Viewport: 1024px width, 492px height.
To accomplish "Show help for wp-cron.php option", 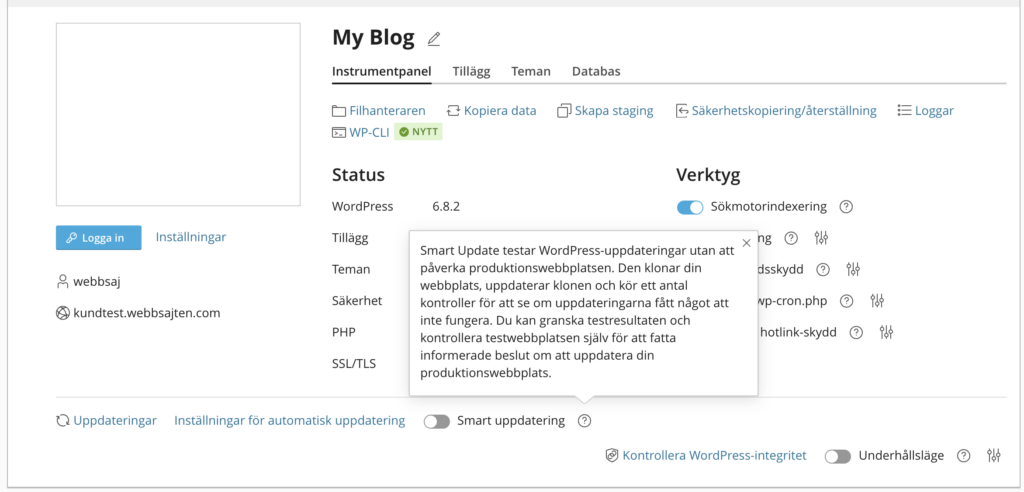I will (x=846, y=301).
